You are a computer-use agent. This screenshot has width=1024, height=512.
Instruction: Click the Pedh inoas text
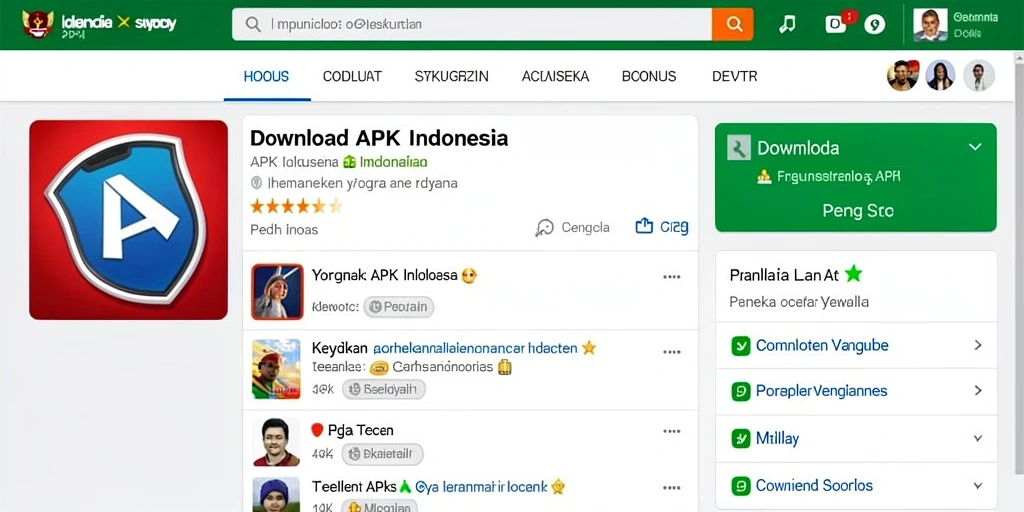click(x=284, y=230)
